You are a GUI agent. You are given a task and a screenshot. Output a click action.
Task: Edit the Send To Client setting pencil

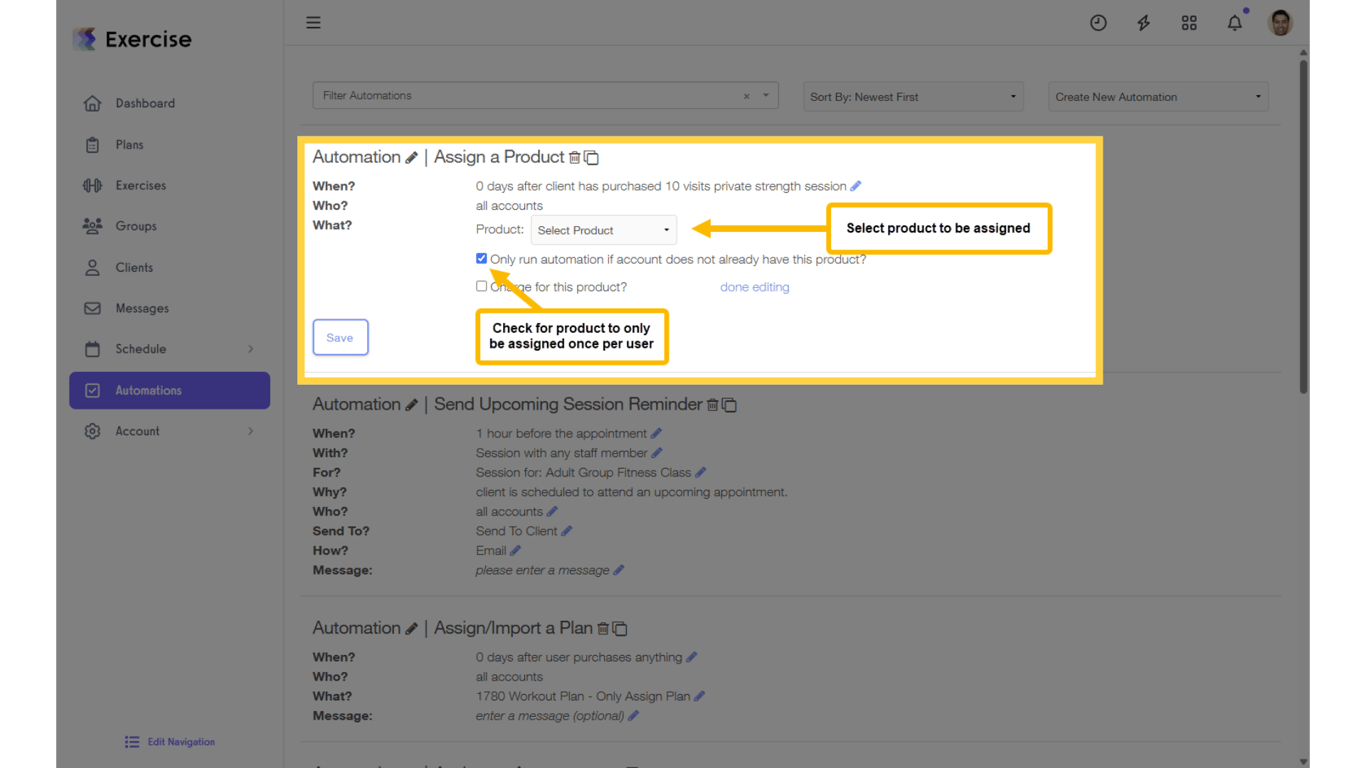tap(567, 530)
